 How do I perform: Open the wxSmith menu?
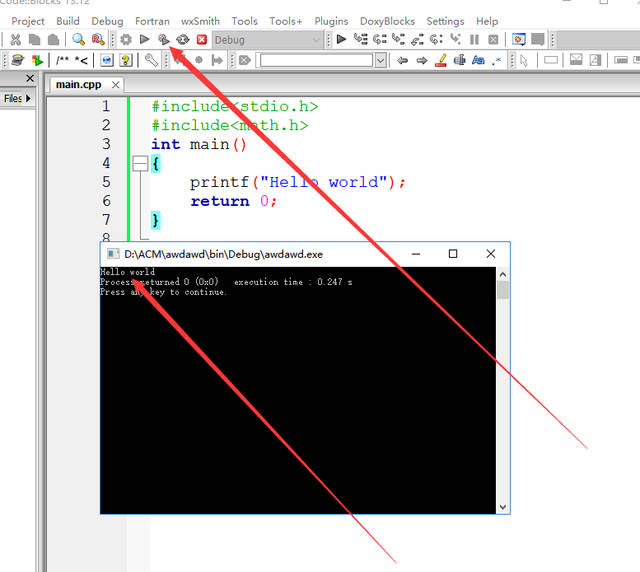[x=200, y=21]
